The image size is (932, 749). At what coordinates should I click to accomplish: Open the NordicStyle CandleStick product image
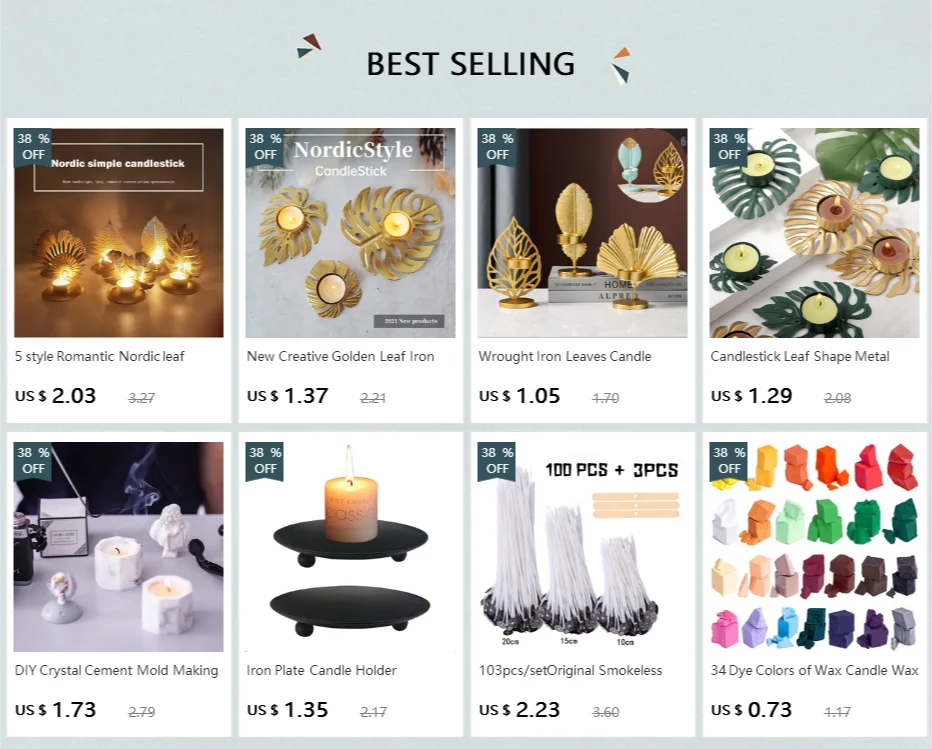pyautogui.click(x=351, y=233)
